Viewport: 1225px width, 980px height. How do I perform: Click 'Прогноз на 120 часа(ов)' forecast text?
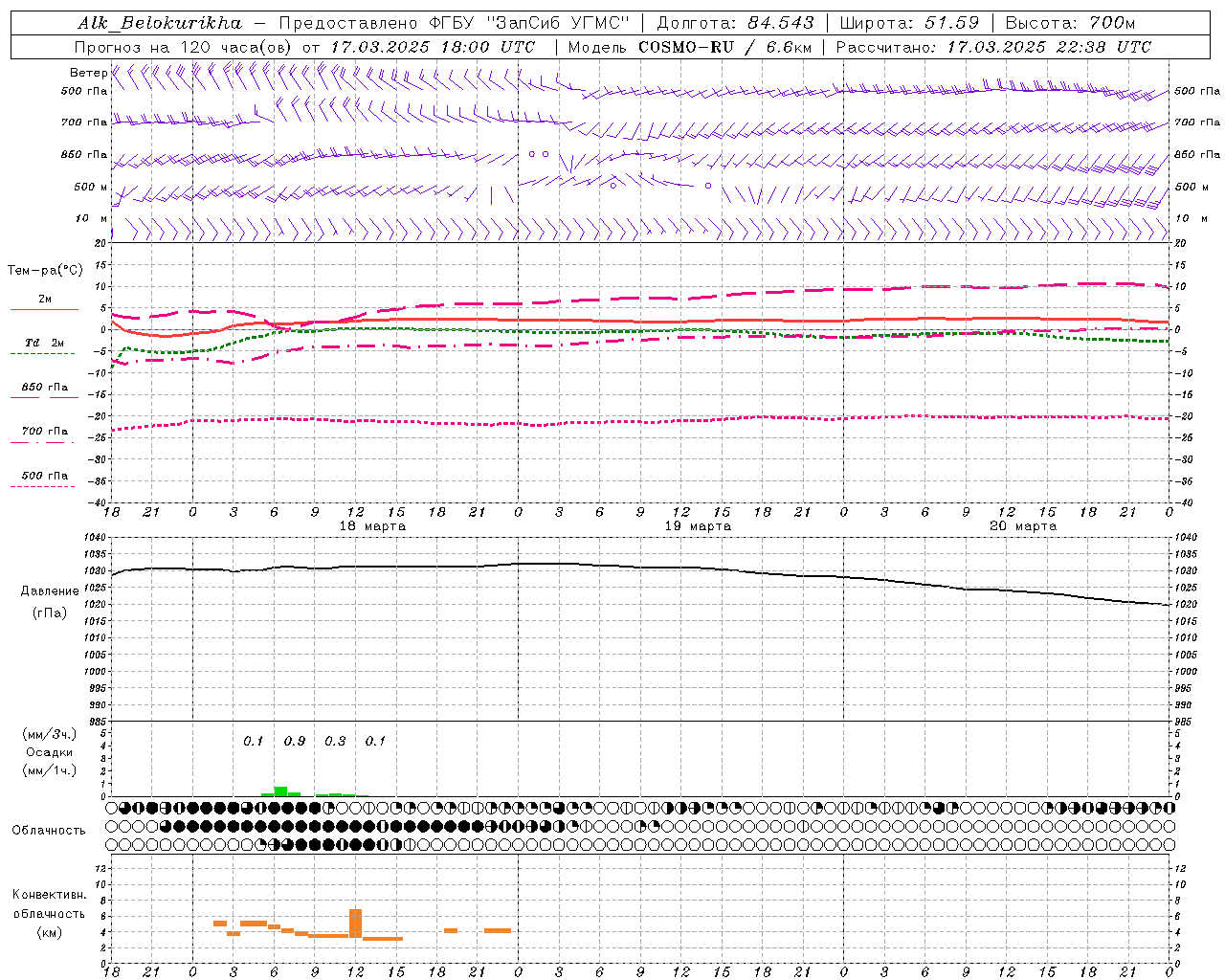click(x=184, y=47)
